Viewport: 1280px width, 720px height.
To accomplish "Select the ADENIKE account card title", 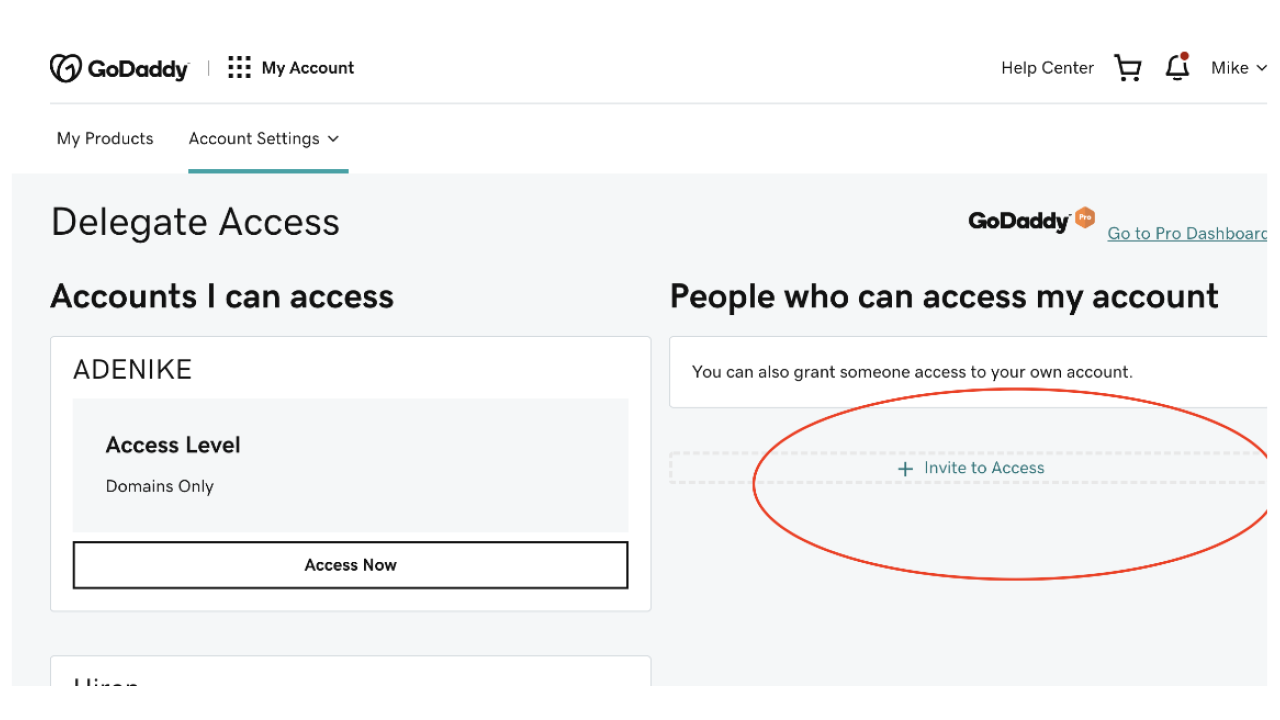I will (x=132, y=370).
